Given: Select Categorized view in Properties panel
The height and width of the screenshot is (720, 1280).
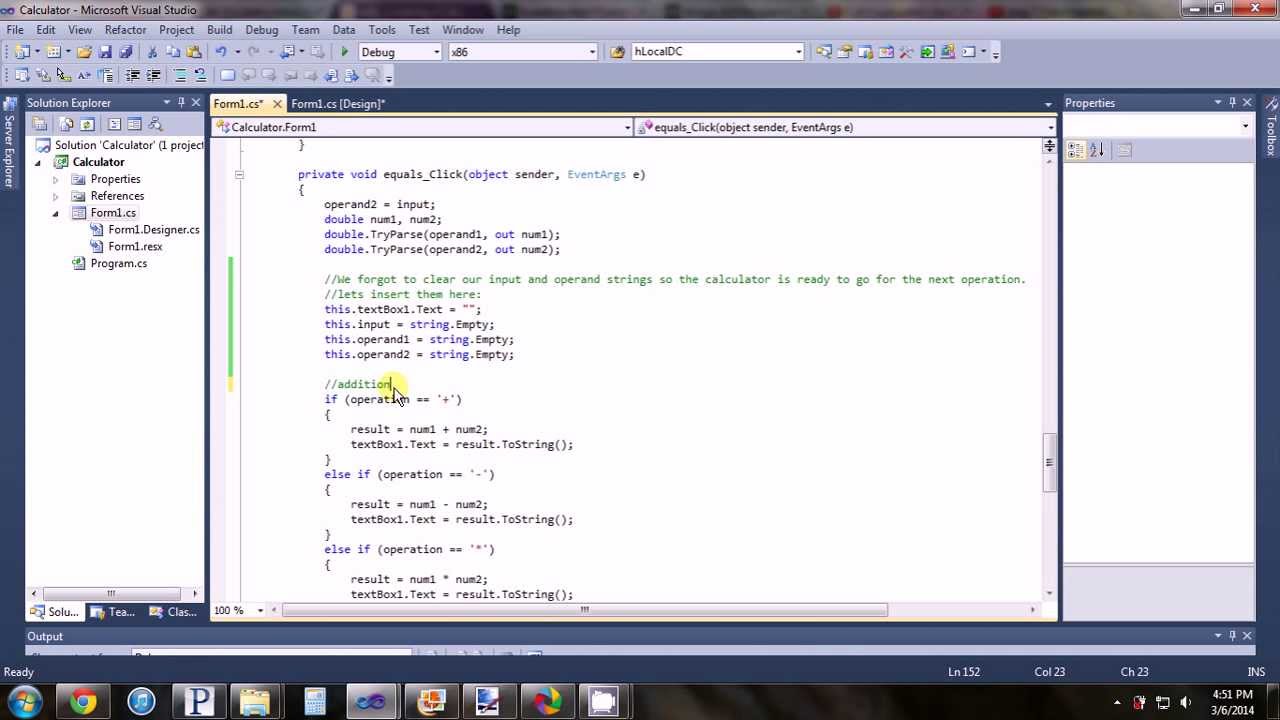Looking at the screenshot, I should [x=1076, y=150].
